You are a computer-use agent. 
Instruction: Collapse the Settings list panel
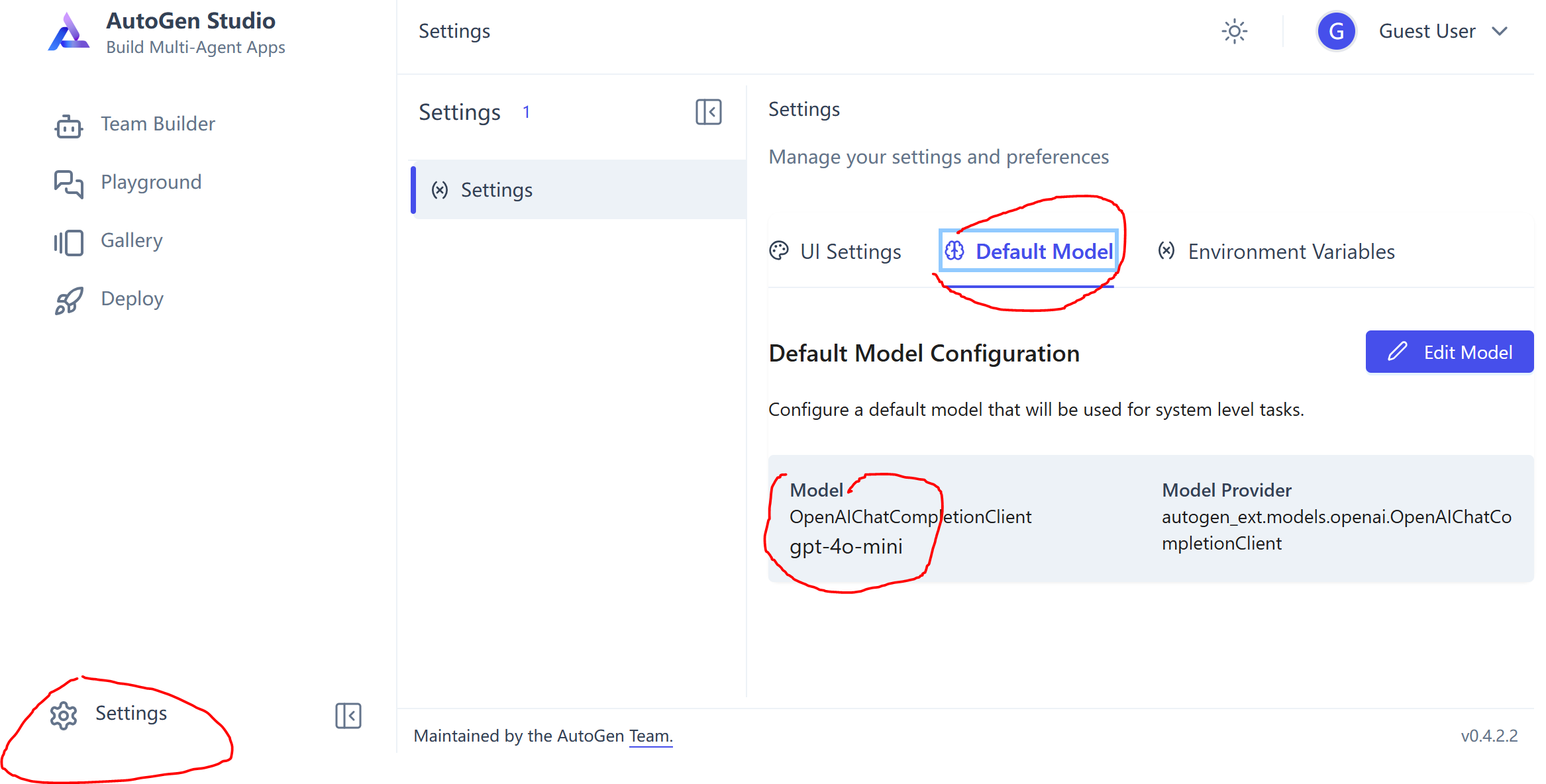click(708, 112)
